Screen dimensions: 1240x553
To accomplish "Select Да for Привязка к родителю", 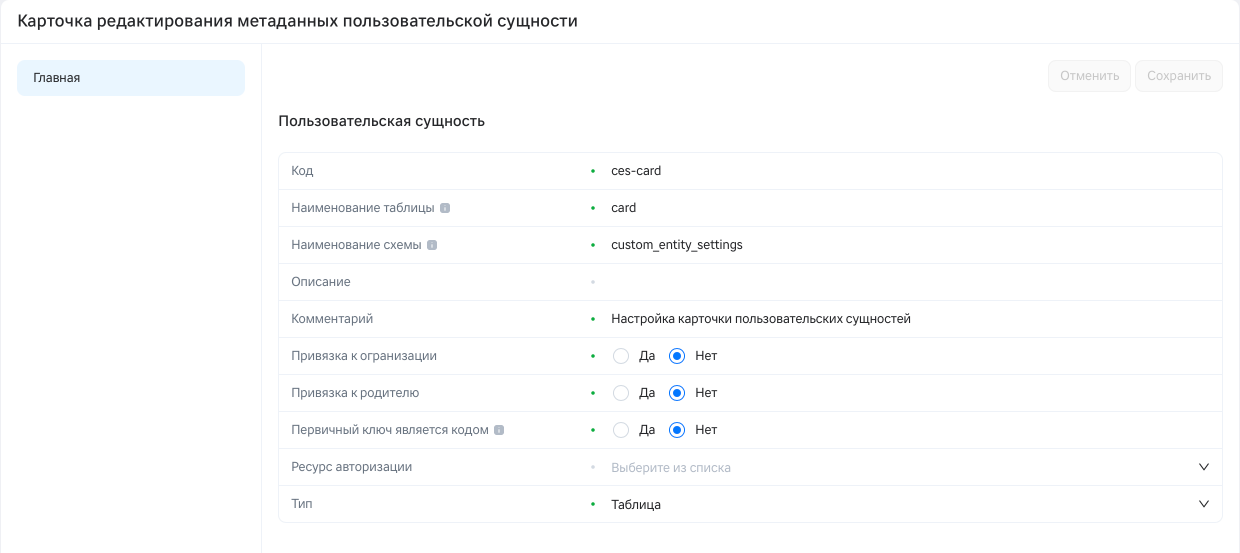I will pyautogui.click(x=620, y=393).
